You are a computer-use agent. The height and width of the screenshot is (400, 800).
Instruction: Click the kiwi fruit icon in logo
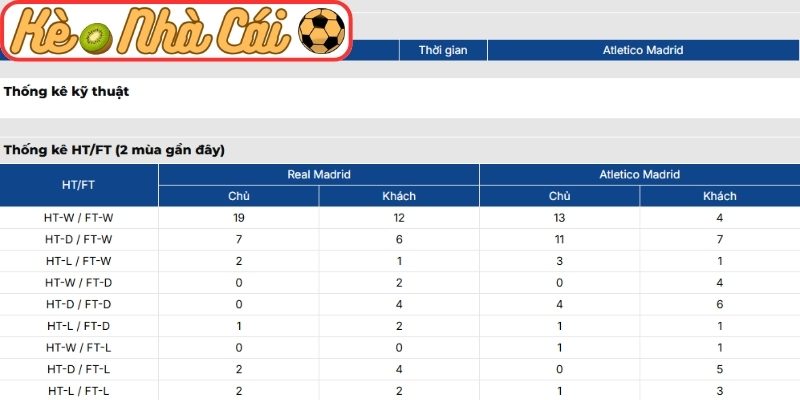coord(96,35)
